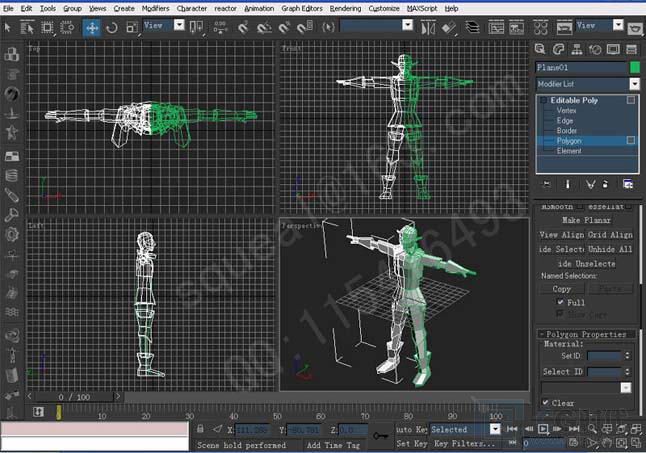Open the Select by Name tool

[x=27, y=28]
